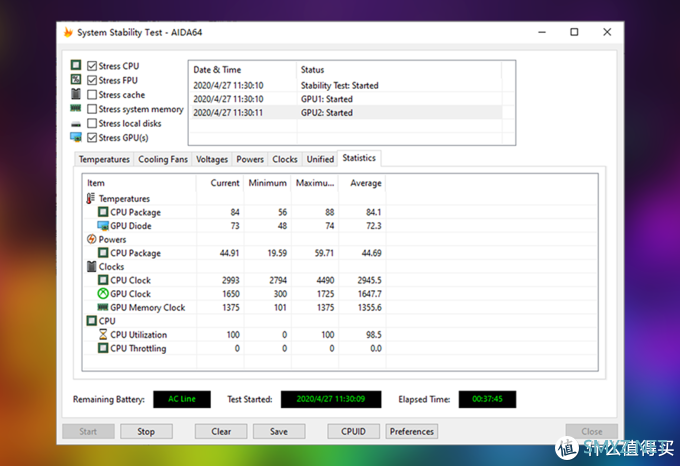Click the Date & Time column header

243,69
